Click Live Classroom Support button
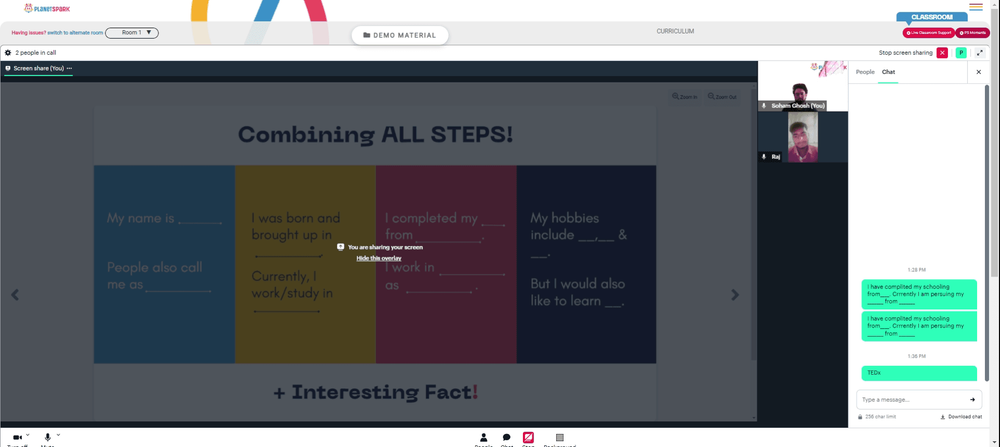Viewport: 1000px width, 447px height. tap(929, 33)
